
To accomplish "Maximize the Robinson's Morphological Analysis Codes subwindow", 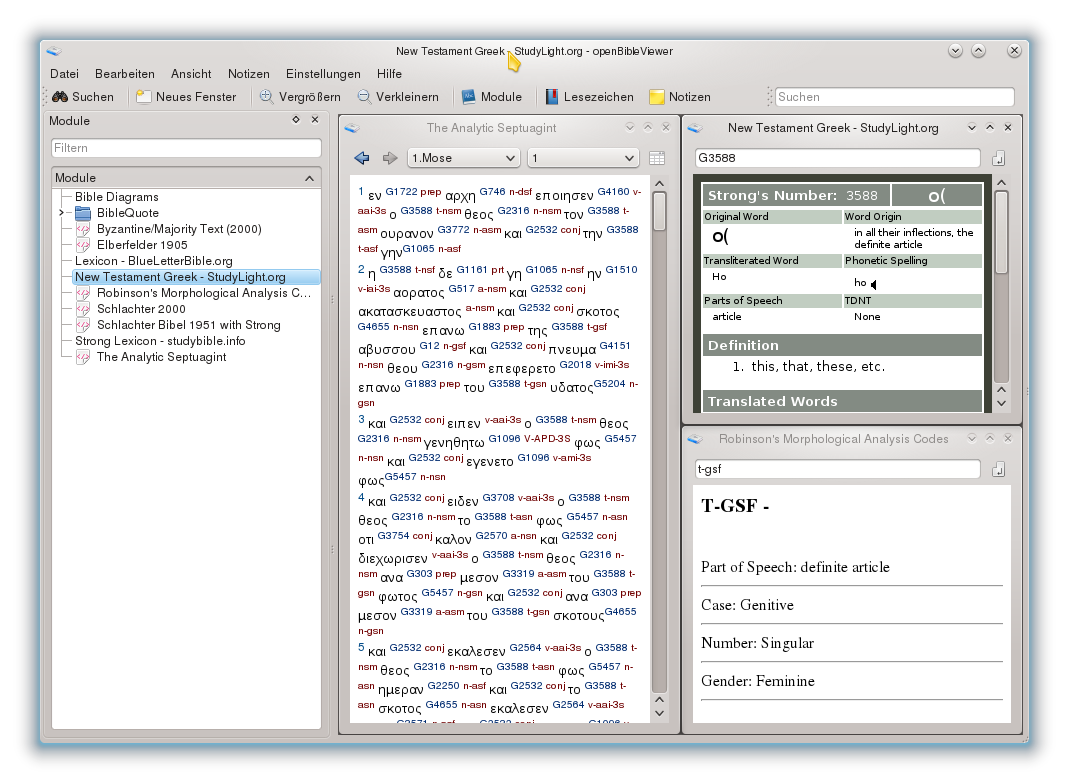I will click(x=990, y=438).
